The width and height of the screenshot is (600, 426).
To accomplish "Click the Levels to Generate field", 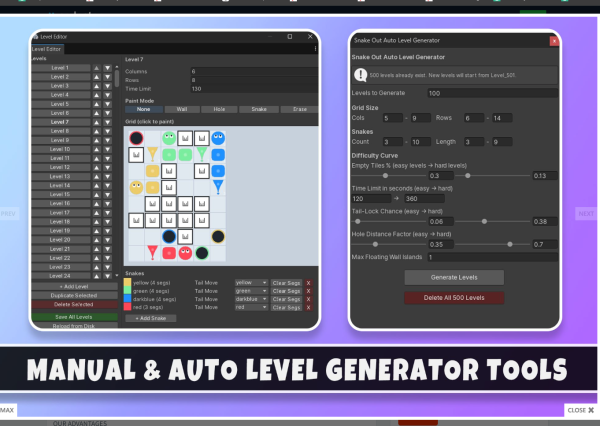I will pyautogui.click(x=492, y=93).
